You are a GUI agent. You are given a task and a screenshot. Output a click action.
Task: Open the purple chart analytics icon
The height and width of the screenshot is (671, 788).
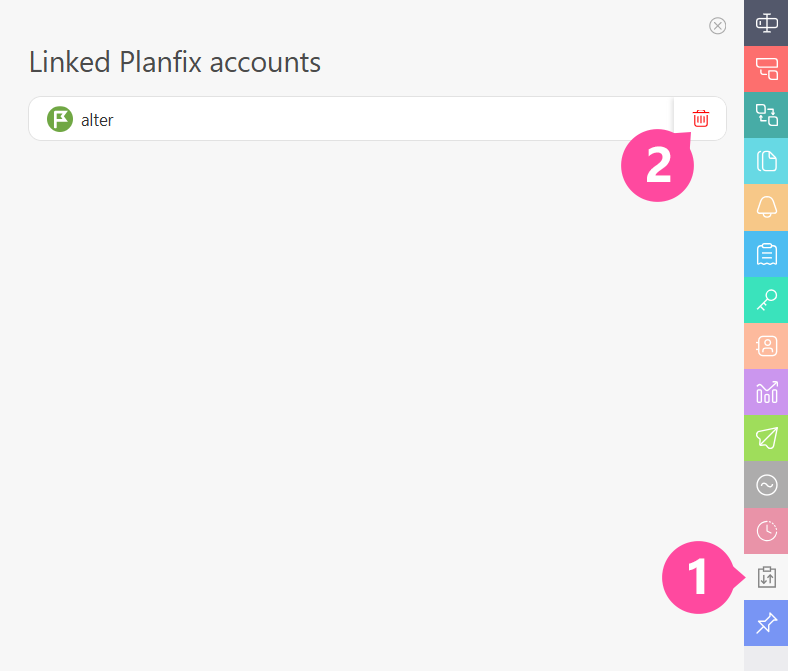click(x=766, y=392)
